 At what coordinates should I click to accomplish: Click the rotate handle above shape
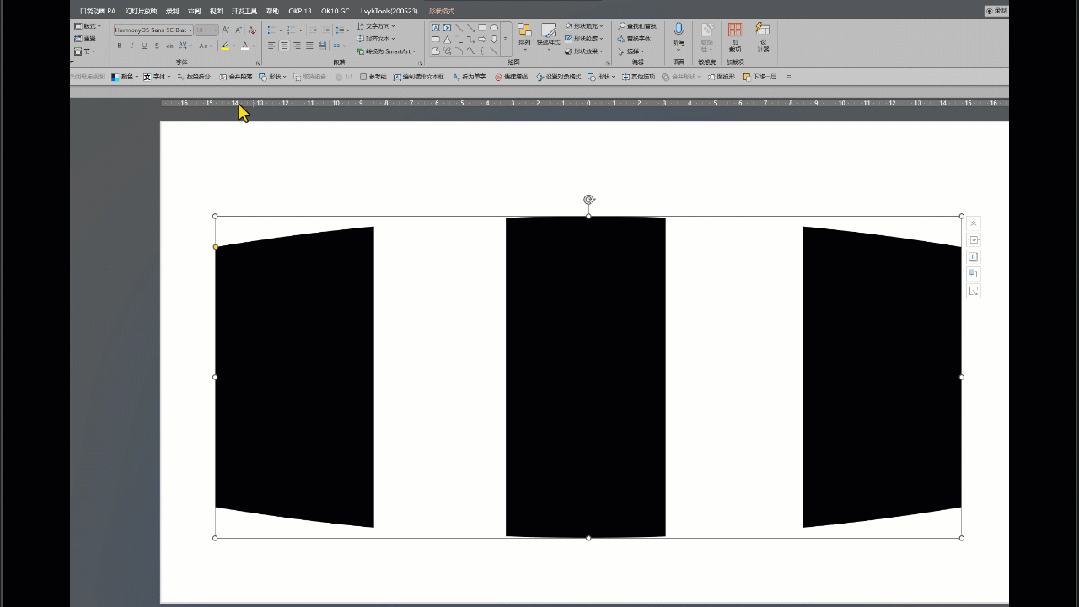click(x=588, y=200)
